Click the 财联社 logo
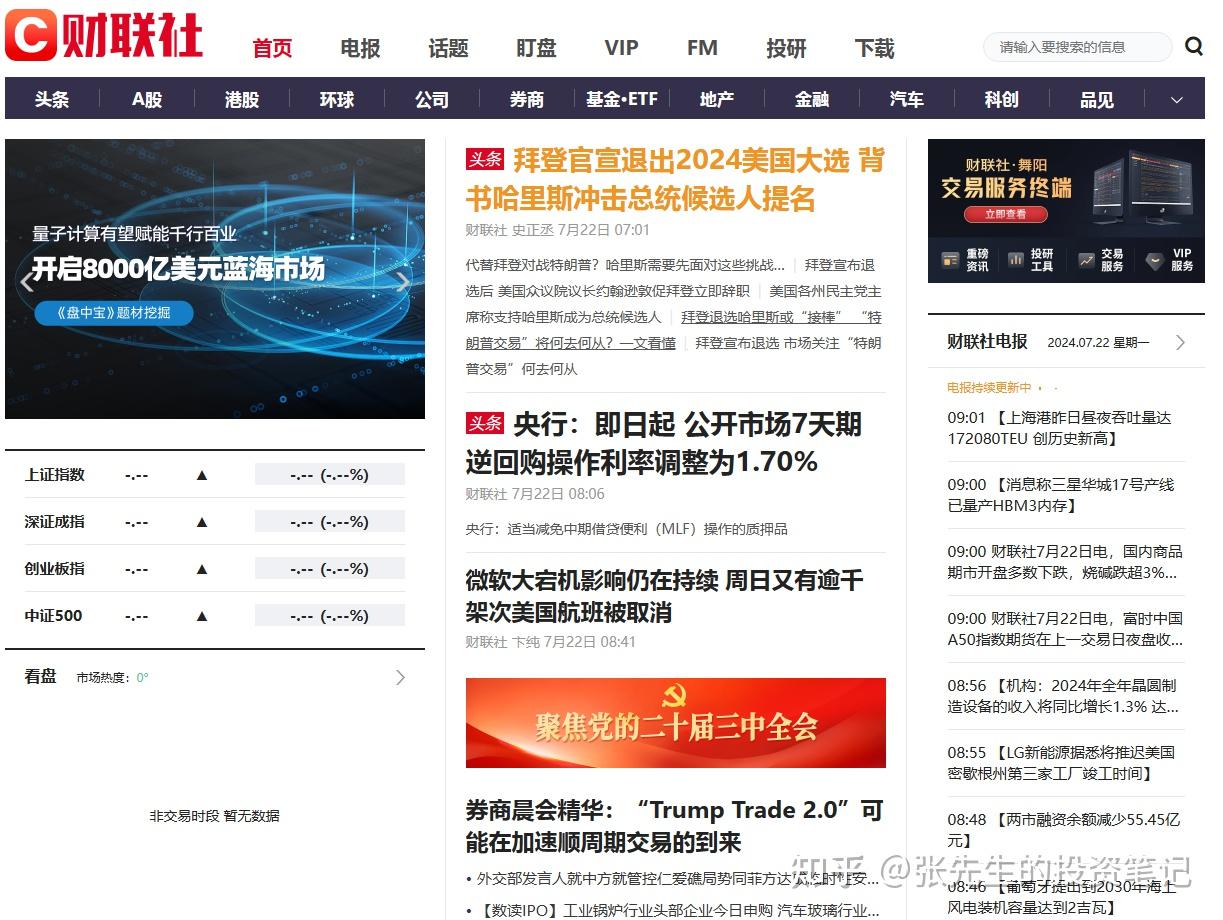This screenshot has height=920, width=1223. pos(104,37)
